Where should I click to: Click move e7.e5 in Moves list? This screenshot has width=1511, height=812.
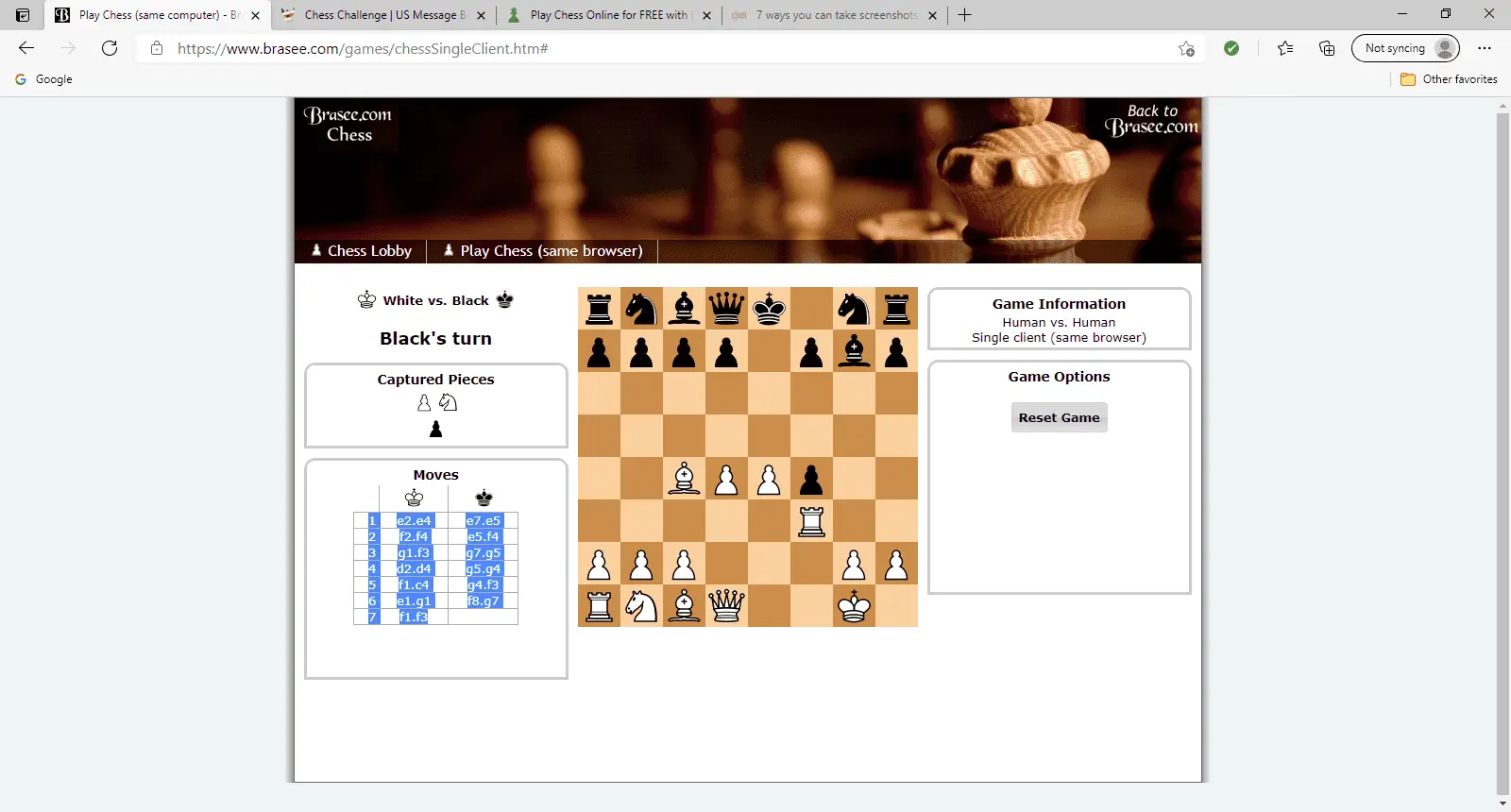(x=484, y=520)
